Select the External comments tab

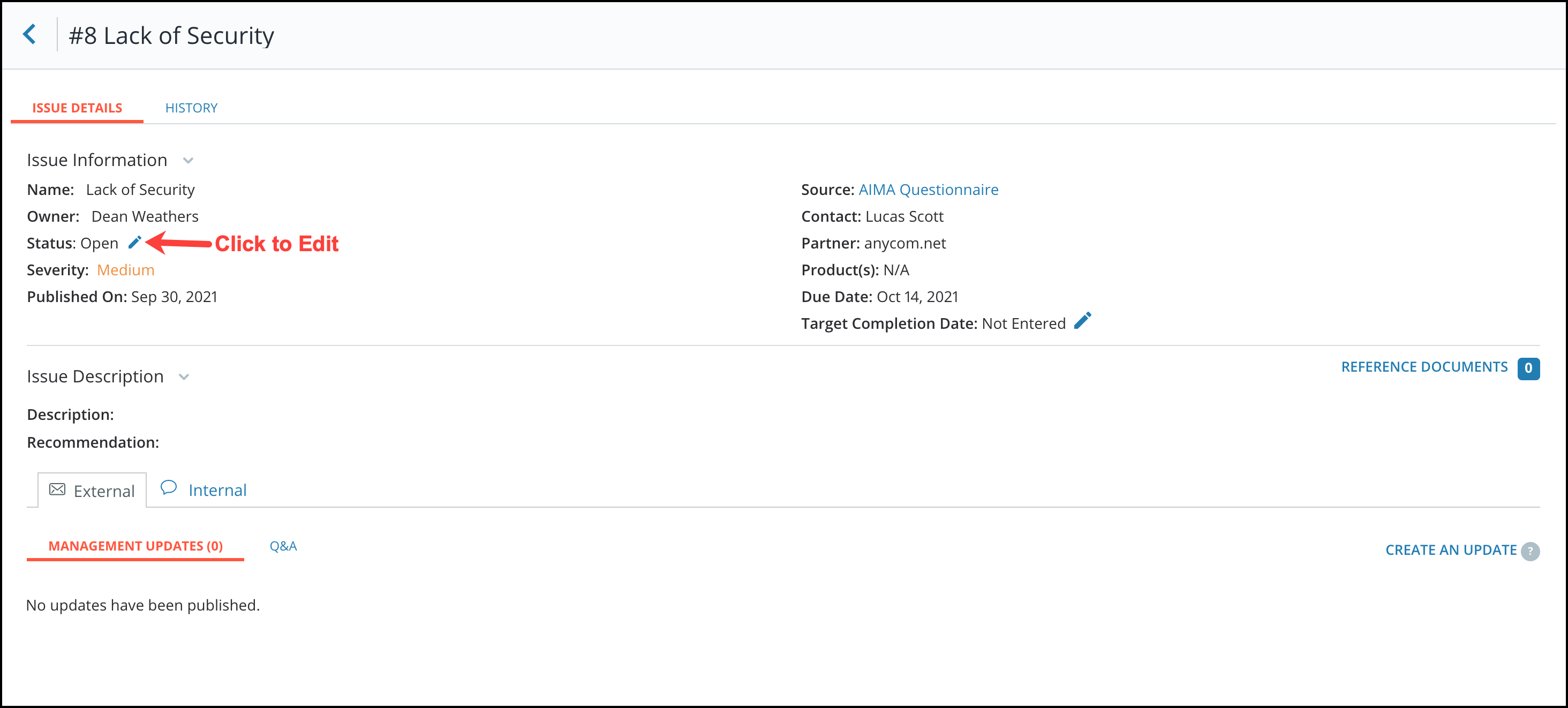coord(92,491)
